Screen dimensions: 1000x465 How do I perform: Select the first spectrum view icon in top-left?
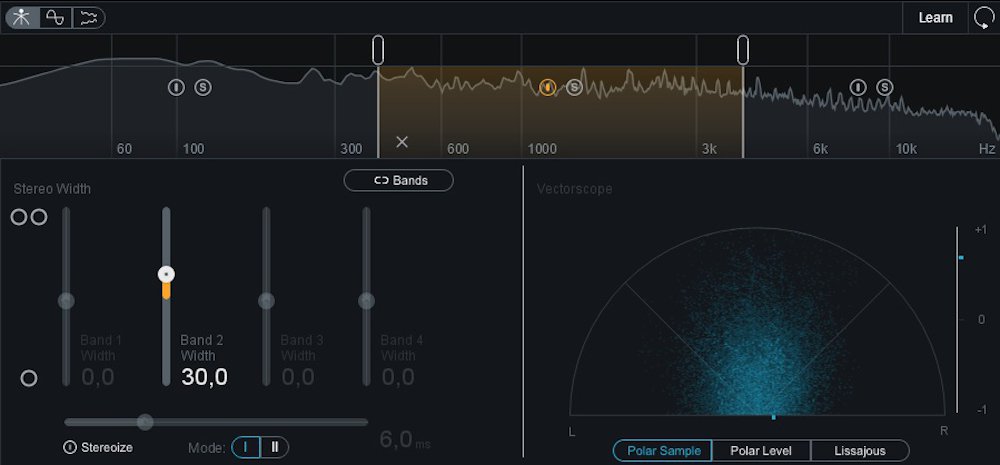(22, 17)
